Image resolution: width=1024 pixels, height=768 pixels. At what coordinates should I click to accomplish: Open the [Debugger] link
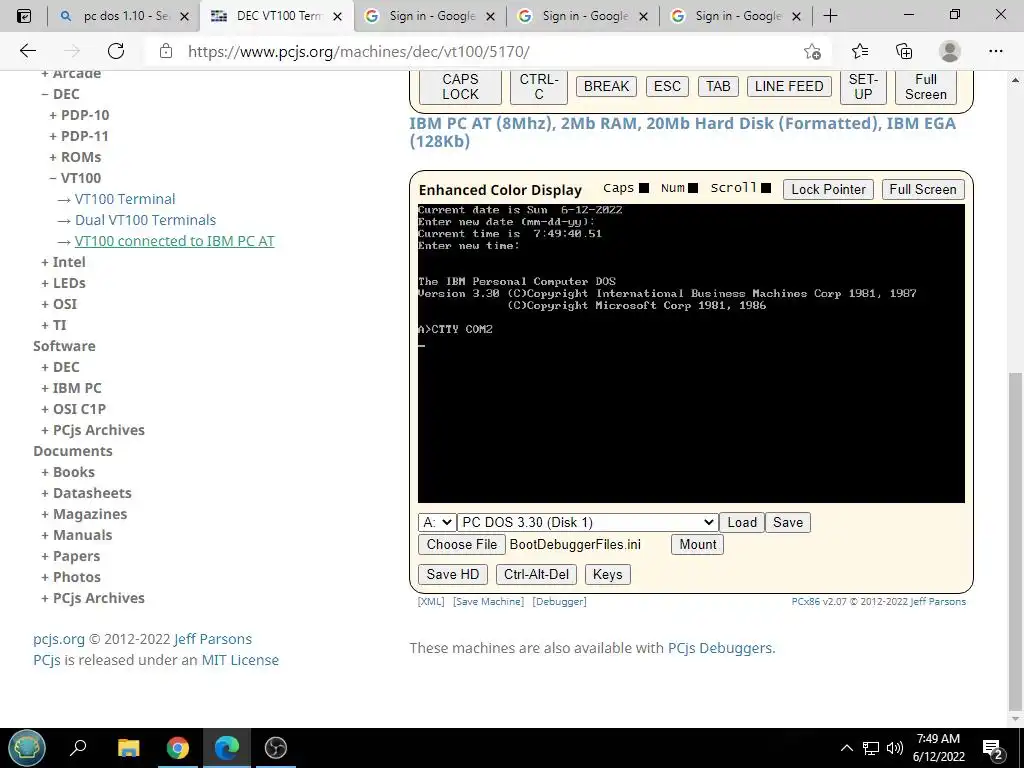click(x=560, y=601)
